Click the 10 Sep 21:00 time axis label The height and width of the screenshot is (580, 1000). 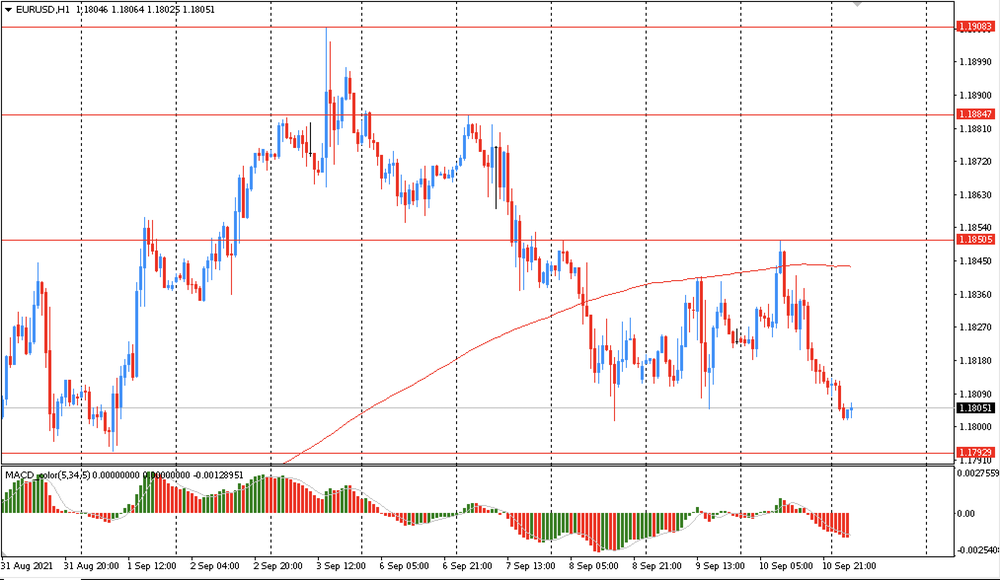(849, 566)
